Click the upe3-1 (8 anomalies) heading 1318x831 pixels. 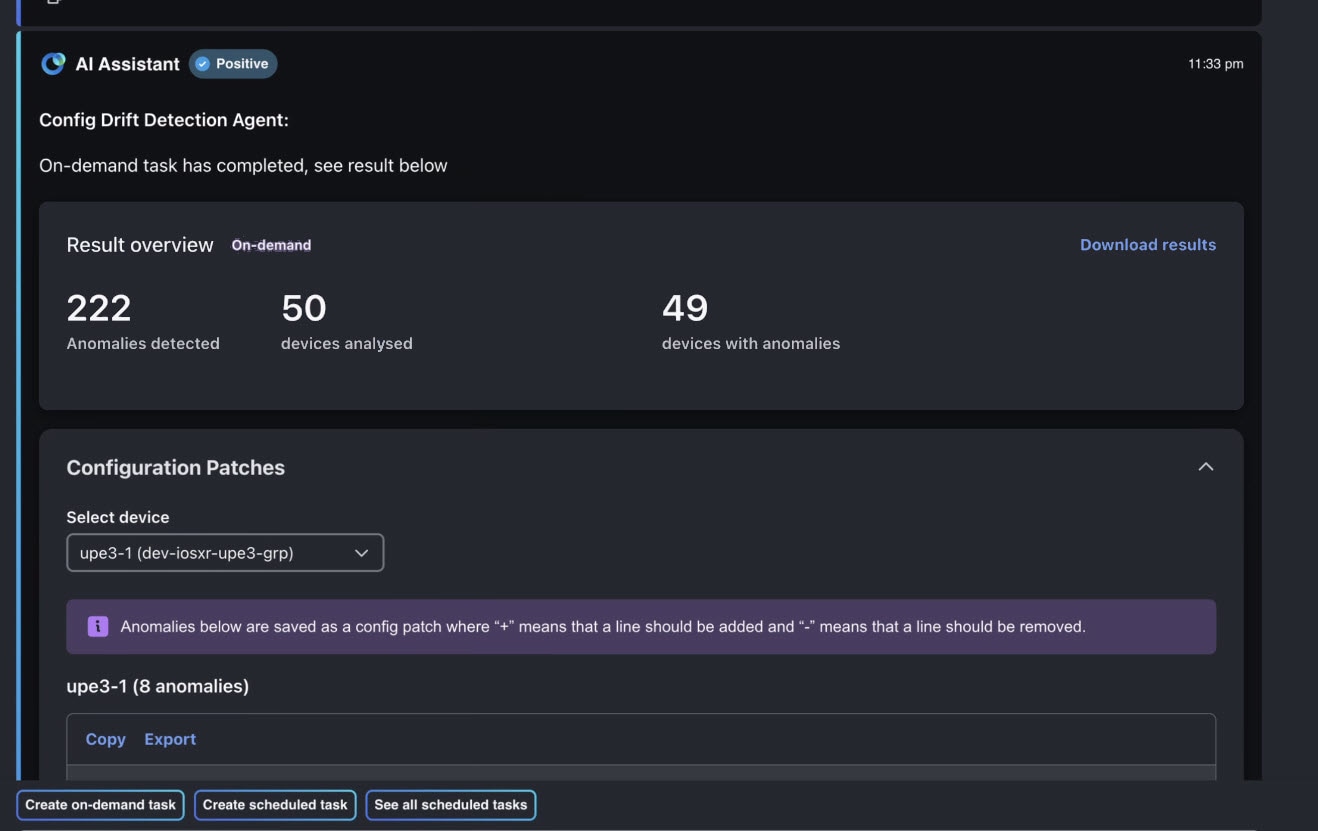point(158,686)
